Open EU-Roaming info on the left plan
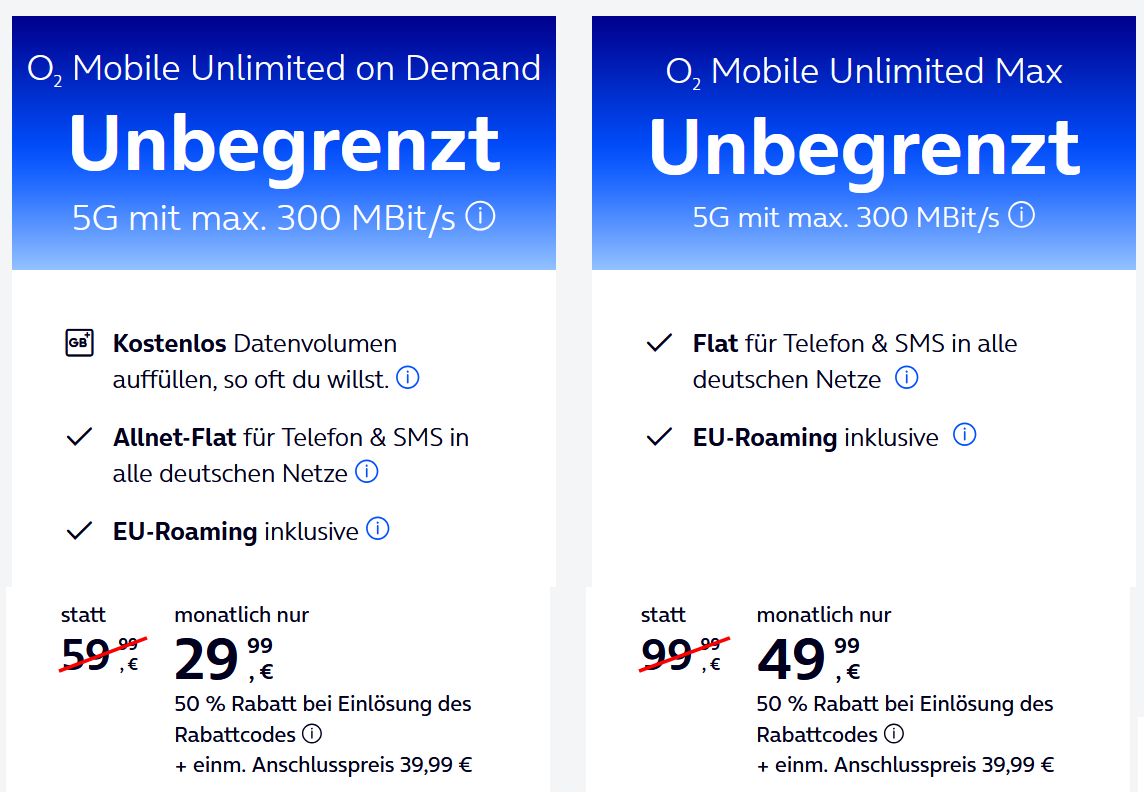The width and height of the screenshot is (1144, 792). [377, 528]
